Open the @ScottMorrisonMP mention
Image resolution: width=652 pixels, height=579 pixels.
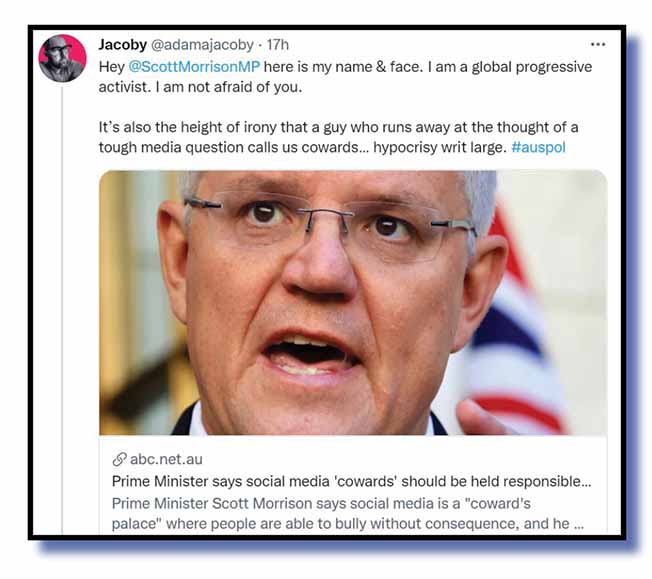194,67
